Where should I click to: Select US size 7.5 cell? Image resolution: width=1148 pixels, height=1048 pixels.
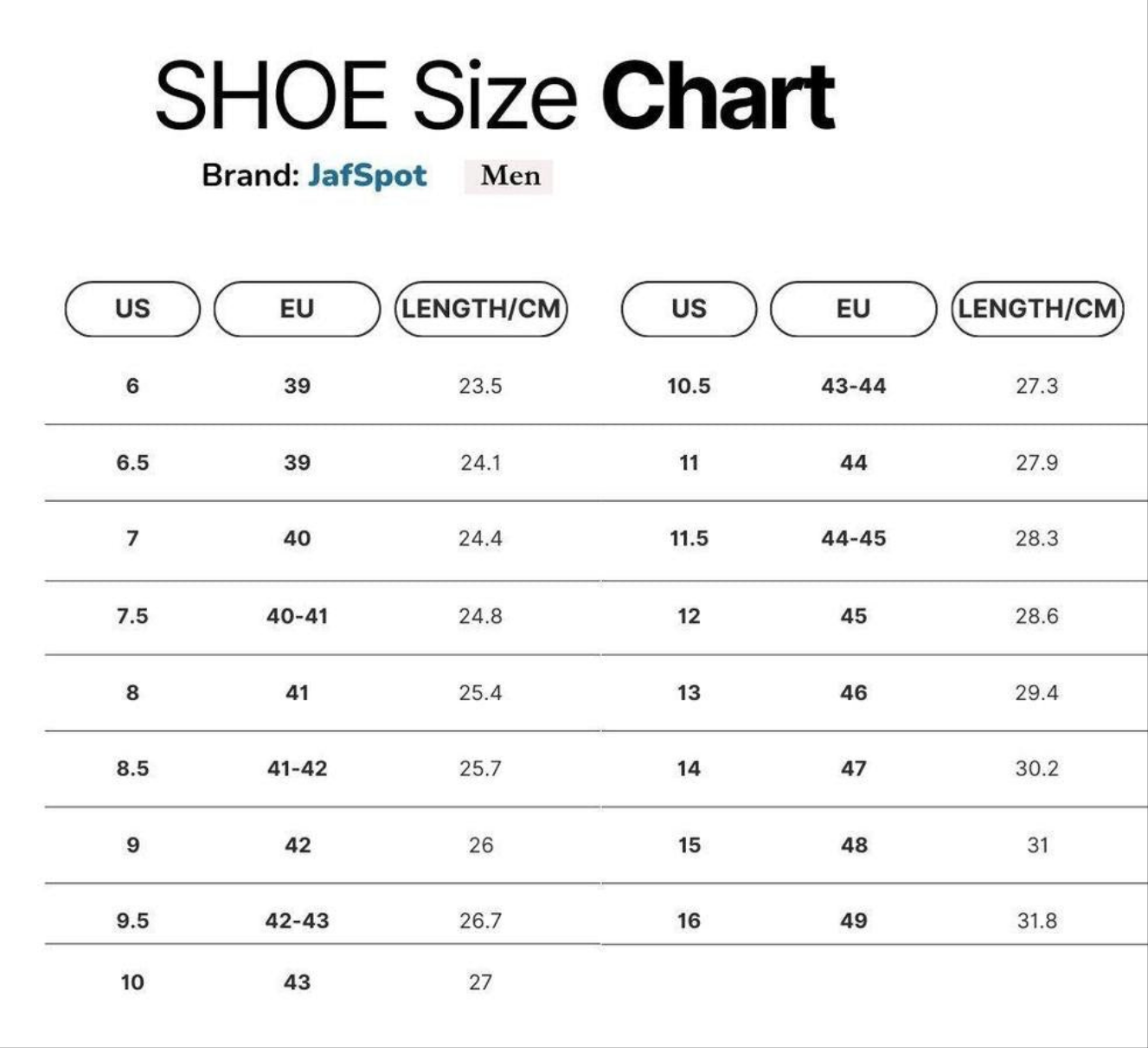(x=132, y=616)
